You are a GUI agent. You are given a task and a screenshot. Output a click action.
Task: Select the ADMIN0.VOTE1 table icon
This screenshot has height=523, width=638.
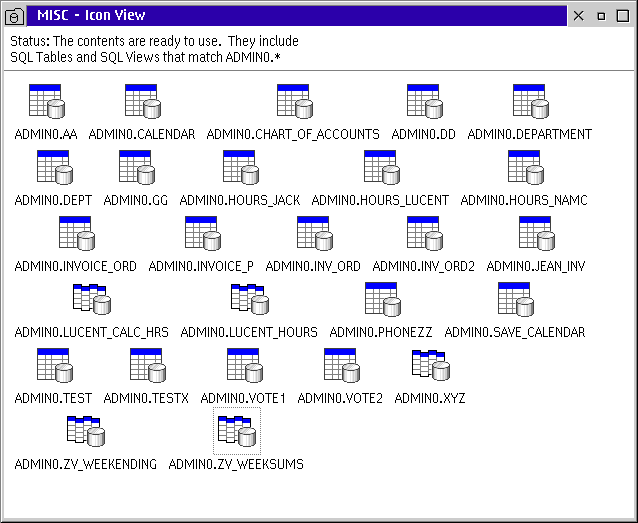(x=245, y=365)
